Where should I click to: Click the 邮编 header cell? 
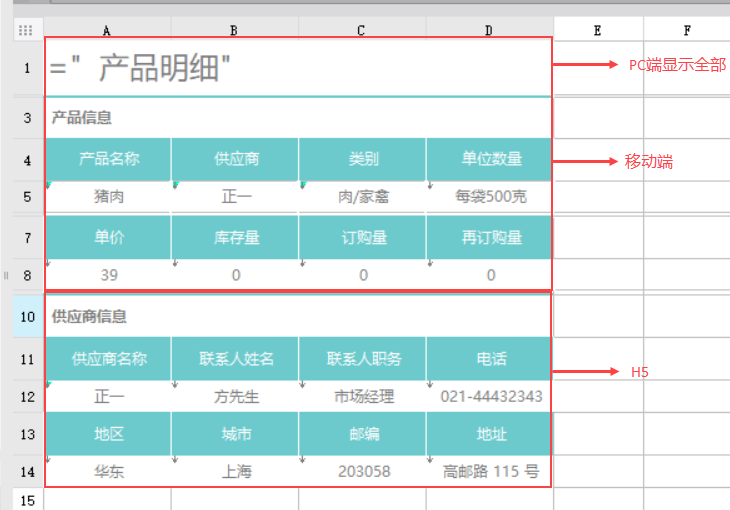(362, 434)
